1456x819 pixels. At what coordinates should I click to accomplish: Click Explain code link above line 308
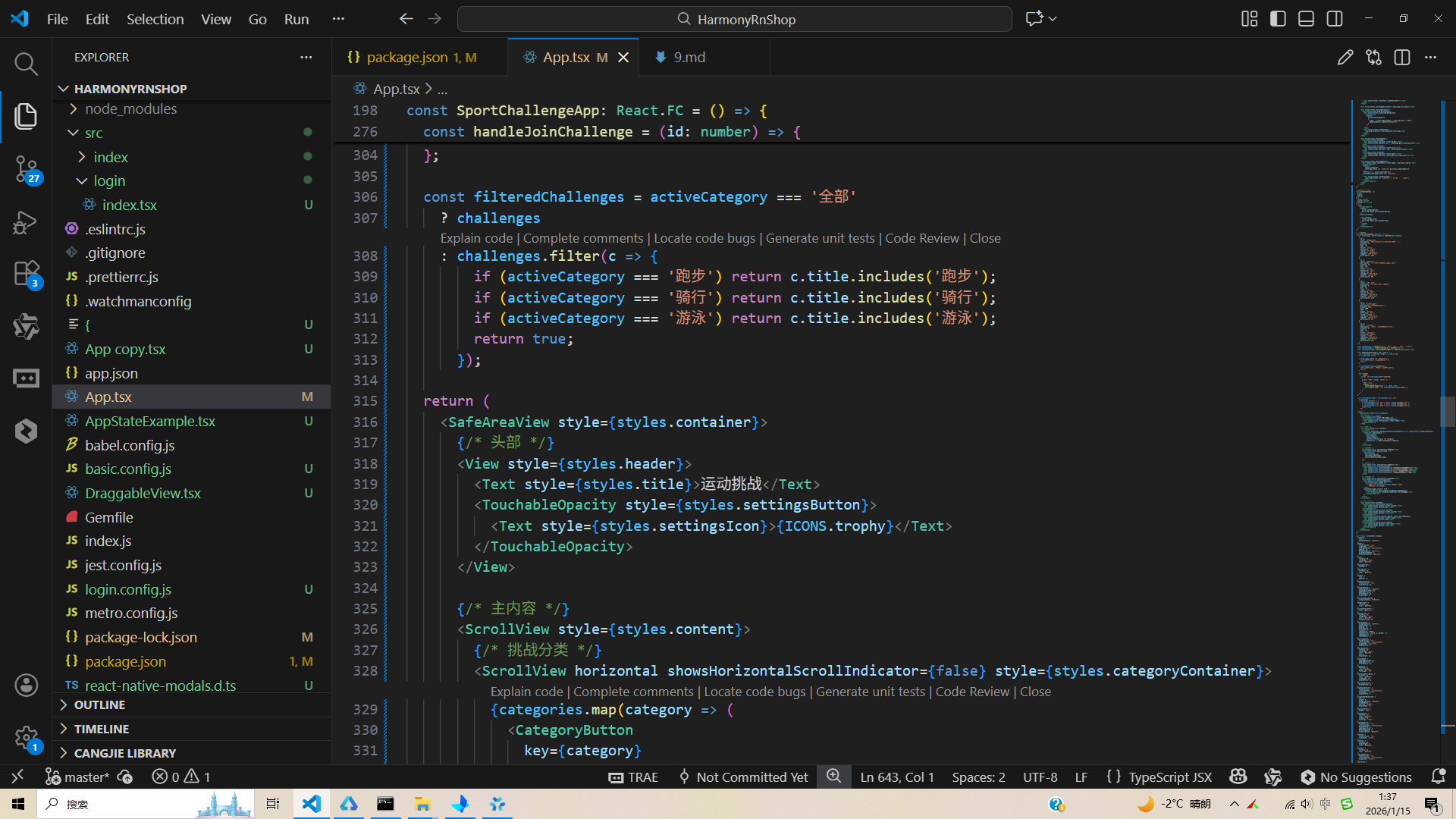click(476, 238)
